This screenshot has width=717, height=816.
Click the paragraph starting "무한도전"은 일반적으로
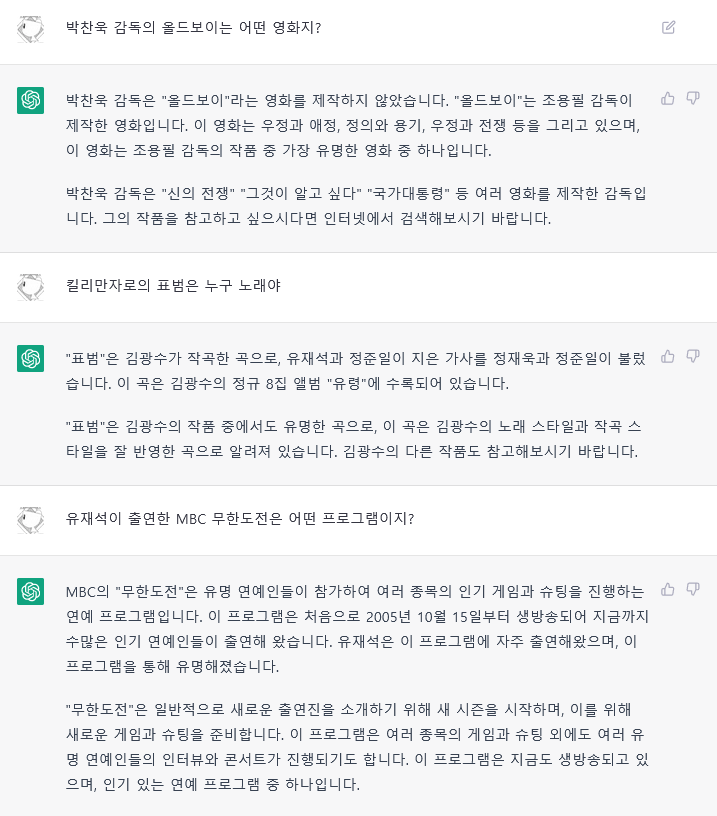point(357,747)
